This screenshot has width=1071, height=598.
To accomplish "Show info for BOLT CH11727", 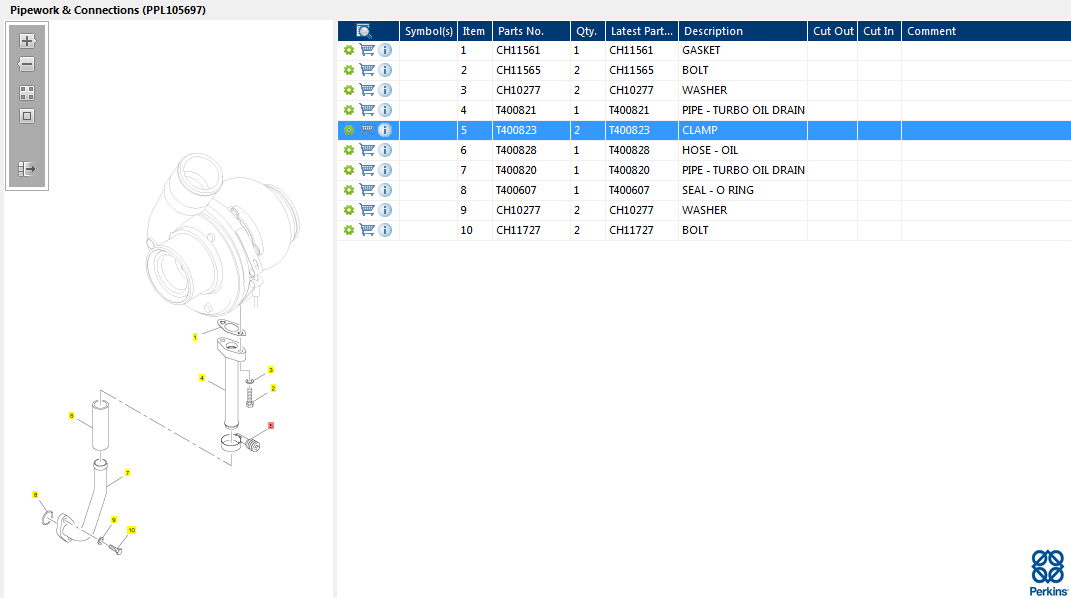I will pos(385,230).
